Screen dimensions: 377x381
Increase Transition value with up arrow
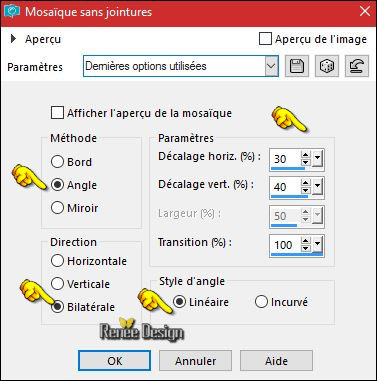[x=305, y=241]
